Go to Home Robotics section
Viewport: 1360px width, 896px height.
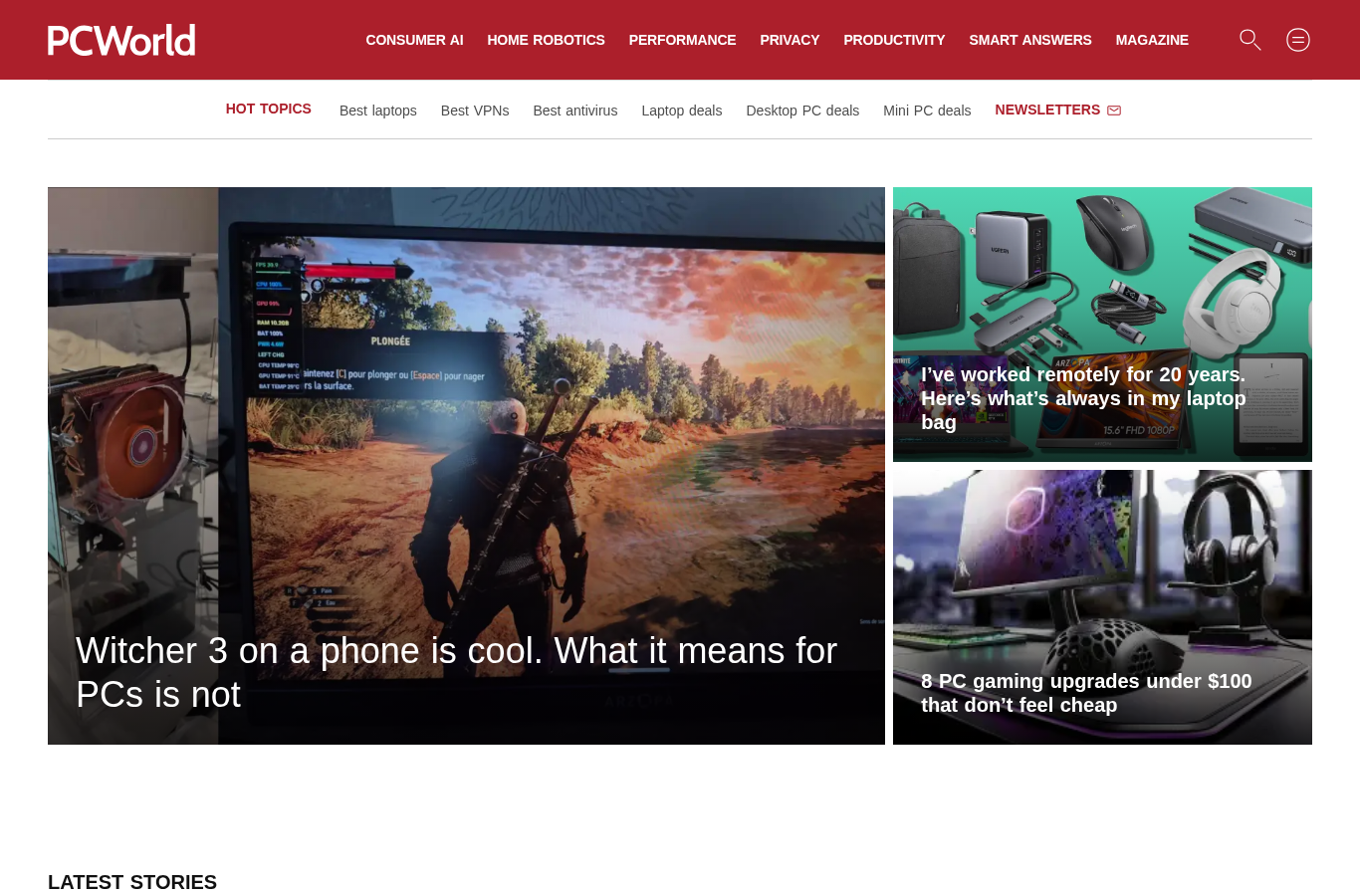pos(546,40)
